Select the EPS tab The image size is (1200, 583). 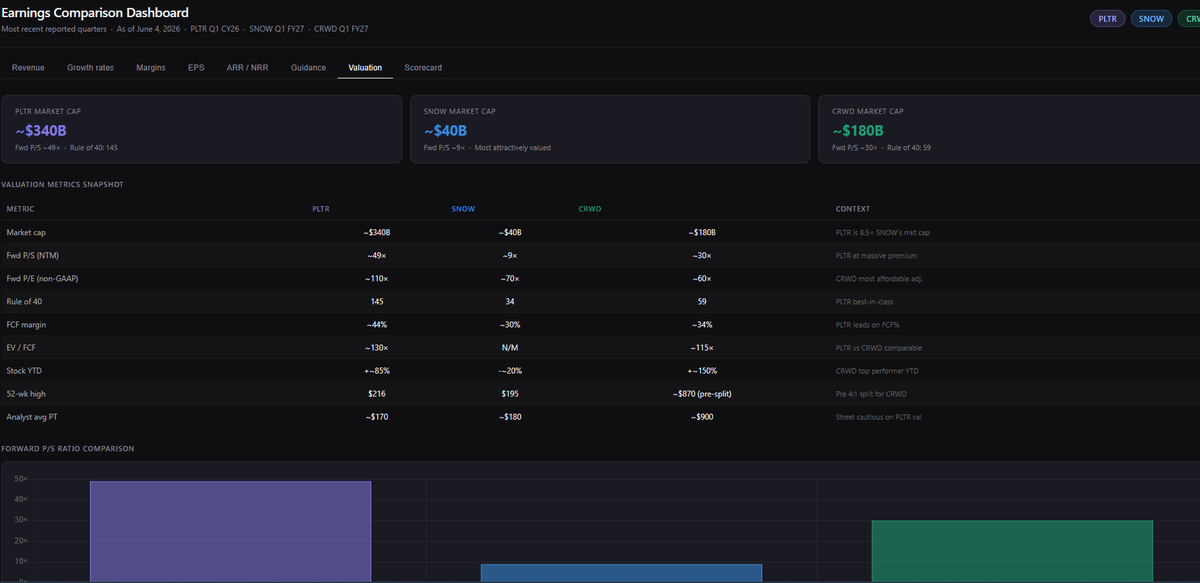point(196,67)
